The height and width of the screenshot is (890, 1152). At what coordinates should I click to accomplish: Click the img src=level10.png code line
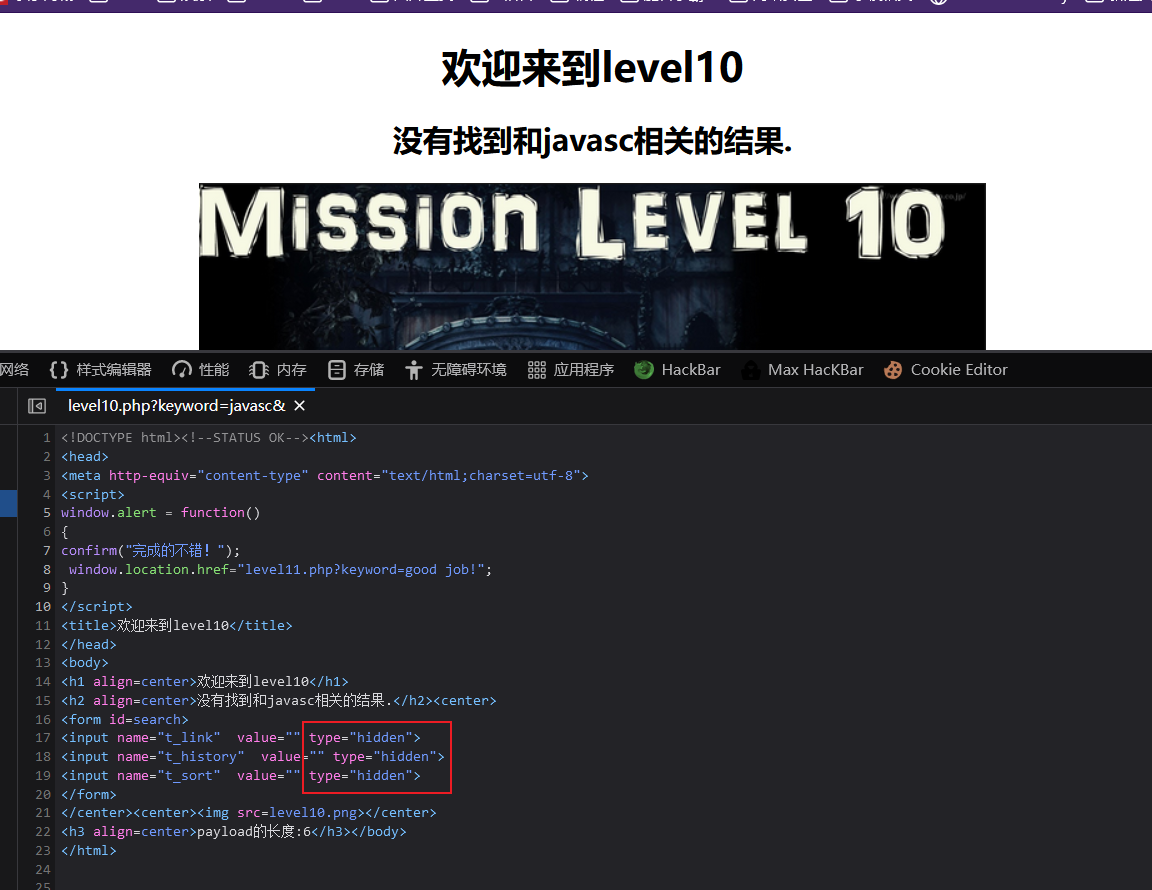[249, 812]
